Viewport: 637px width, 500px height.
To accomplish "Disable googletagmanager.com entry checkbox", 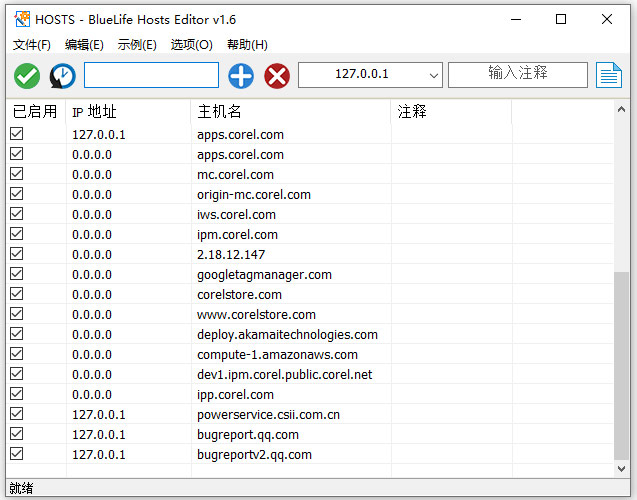I will [17, 274].
